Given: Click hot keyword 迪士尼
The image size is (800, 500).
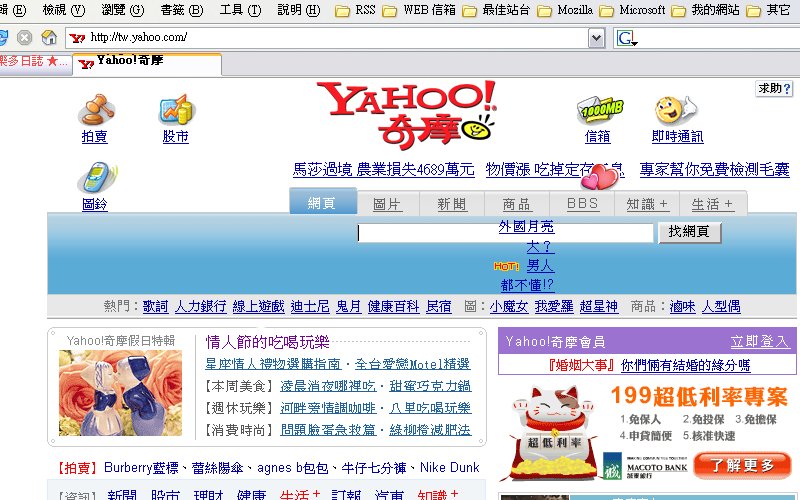Looking at the screenshot, I should tap(310, 306).
